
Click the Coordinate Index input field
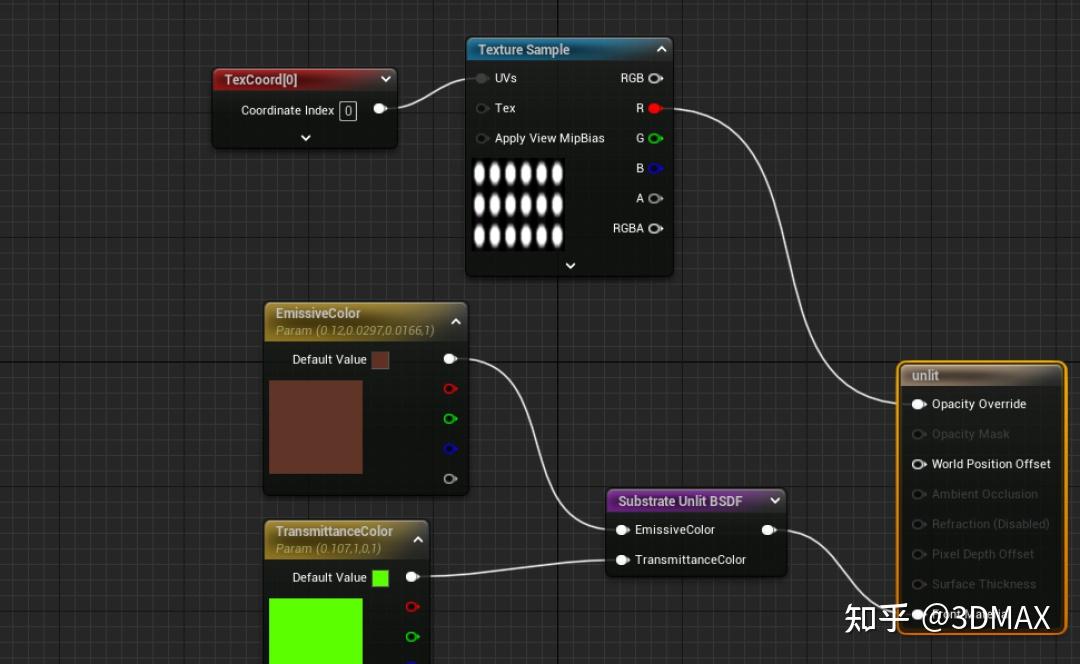(348, 111)
